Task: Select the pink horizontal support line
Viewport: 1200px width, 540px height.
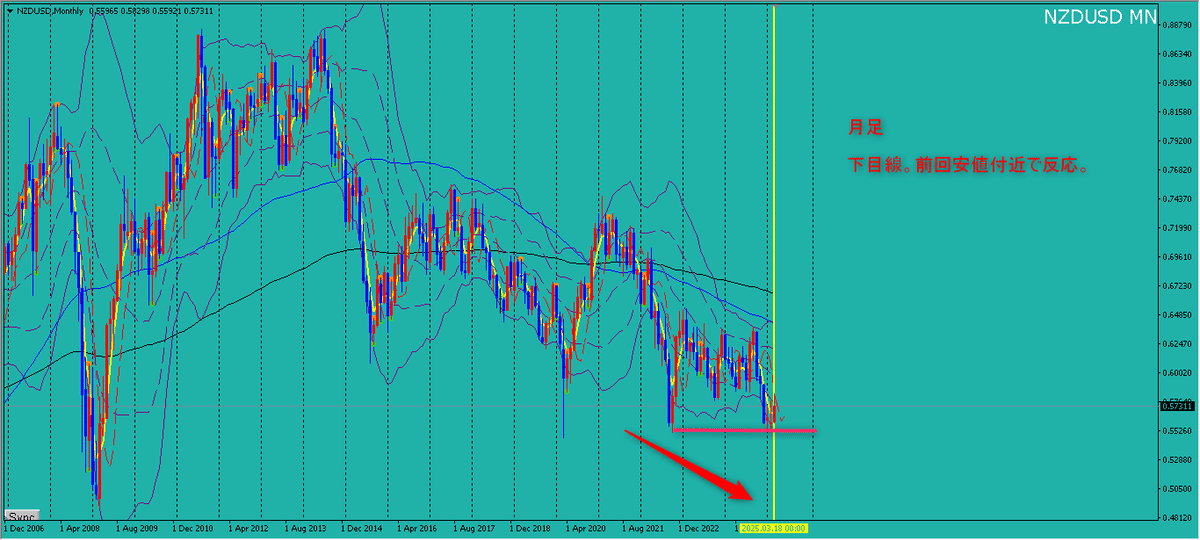Action: click(x=743, y=430)
